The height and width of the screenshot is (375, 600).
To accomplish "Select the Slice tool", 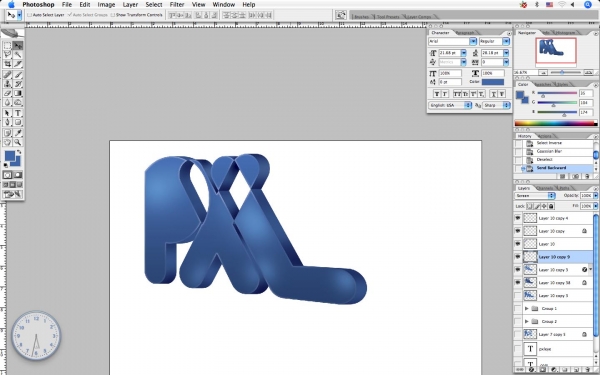I will (x=18, y=64).
